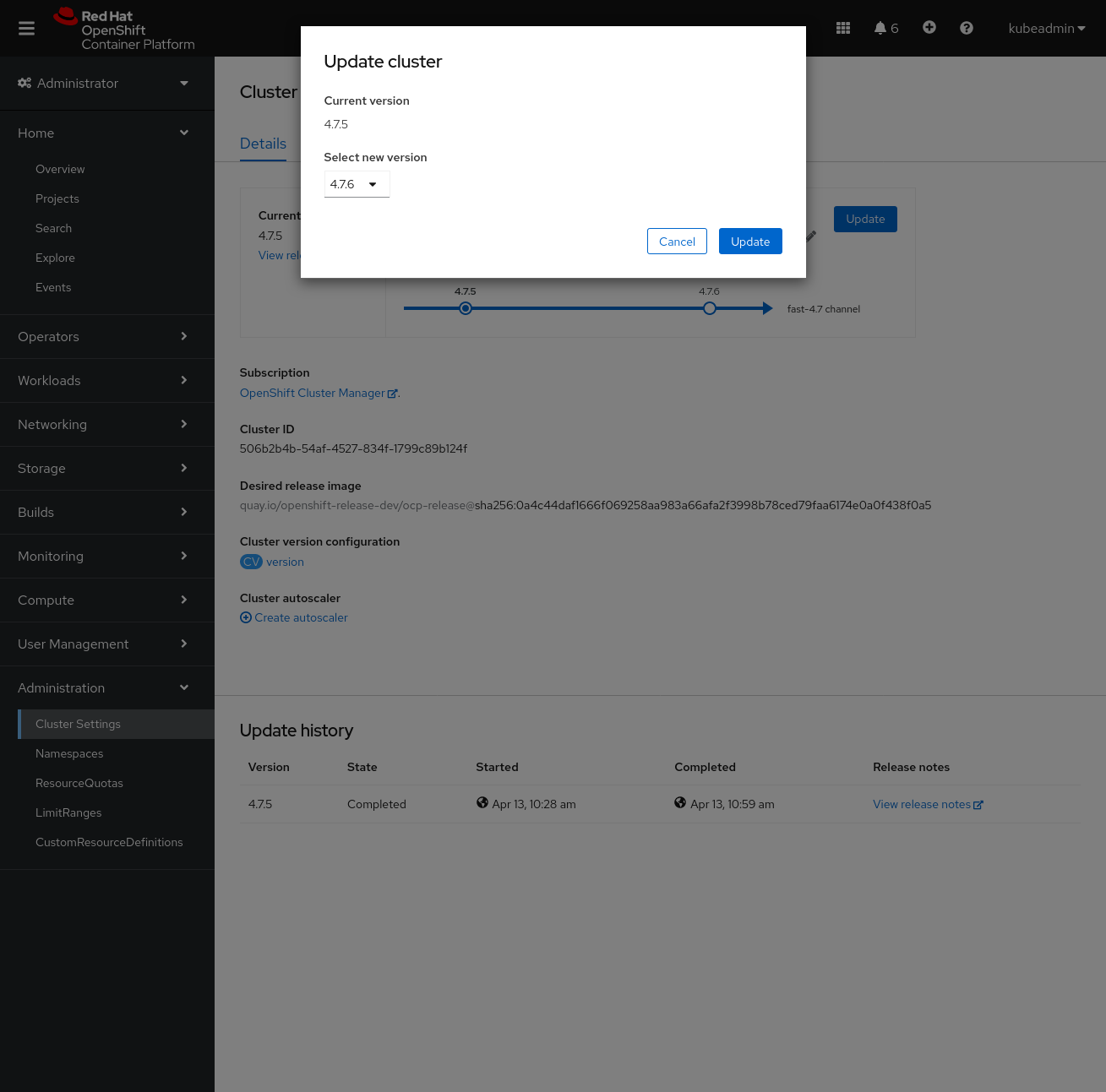Click the 4.7.5 node on update path
The height and width of the screenshot is (1092, 1106).
point(465,308)
